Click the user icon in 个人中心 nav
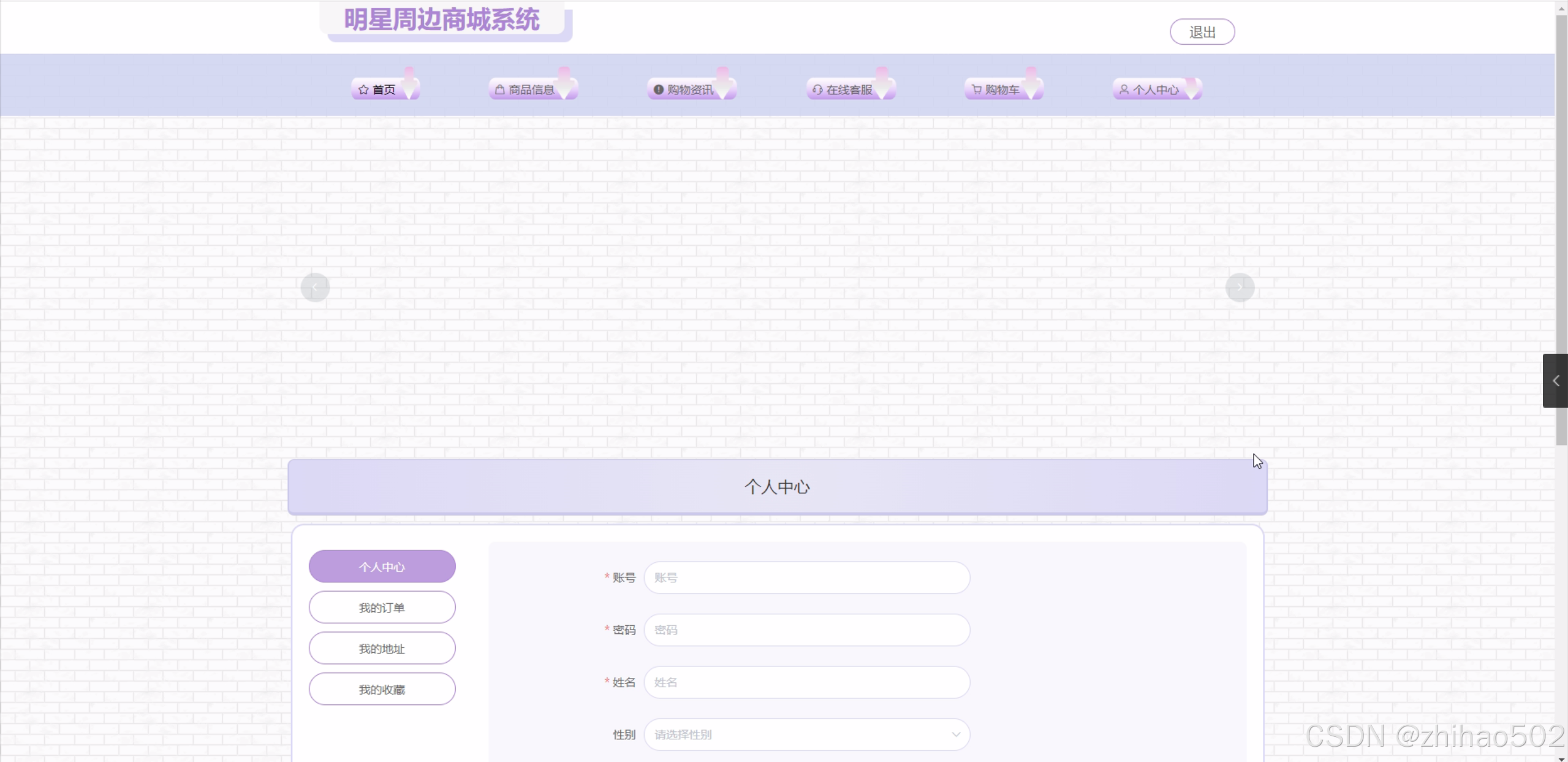This screenshot has height=762, width=1568. coord(1124,90)
